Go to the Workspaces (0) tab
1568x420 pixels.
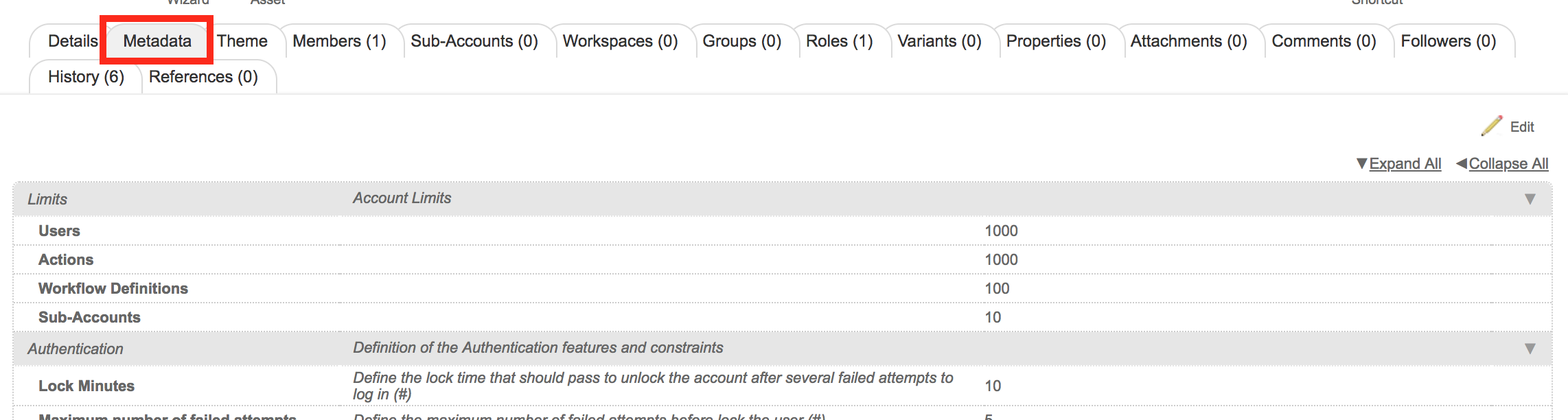click(x=620, y=41)
